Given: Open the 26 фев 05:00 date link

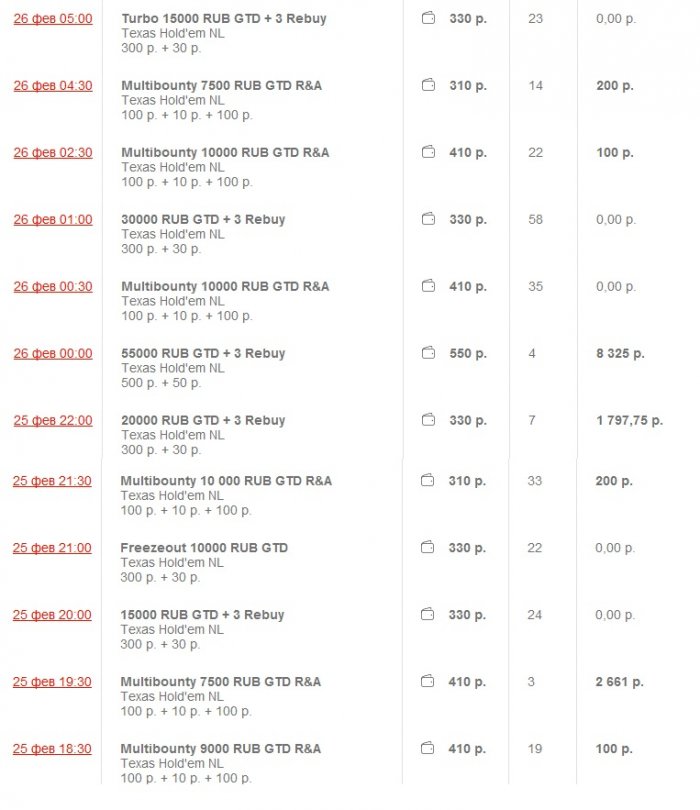Looking at the screenshot, I should (52, 19).
